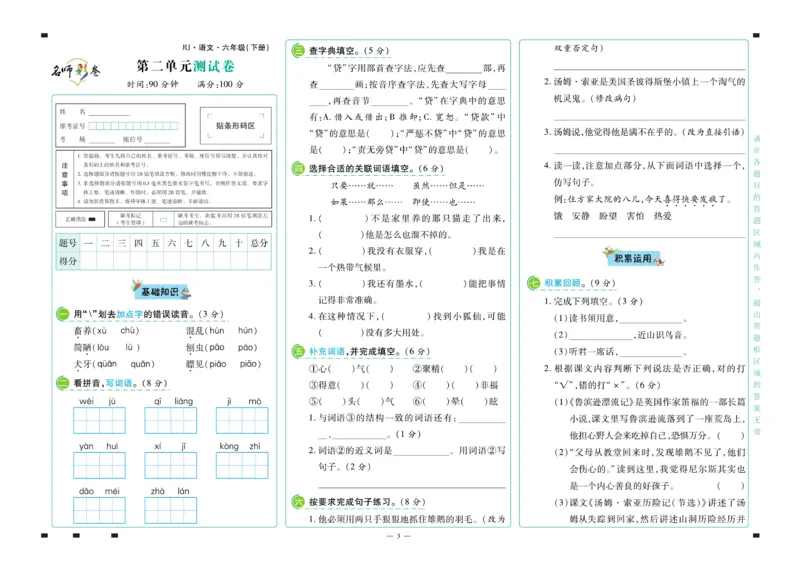This screenshot has height=573, width=800.
Task: Click the title 第二单元测试卷
Action: [186, 66]
